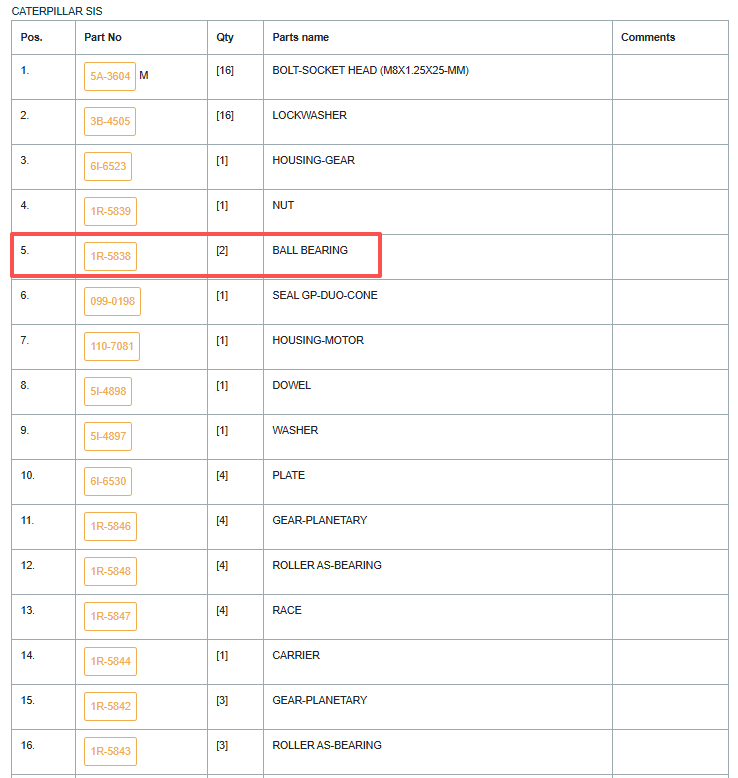This screenshot has width=738, height=778.
Task: Open the 1R-5844 carrier part
Action: [x=110, y=661]
